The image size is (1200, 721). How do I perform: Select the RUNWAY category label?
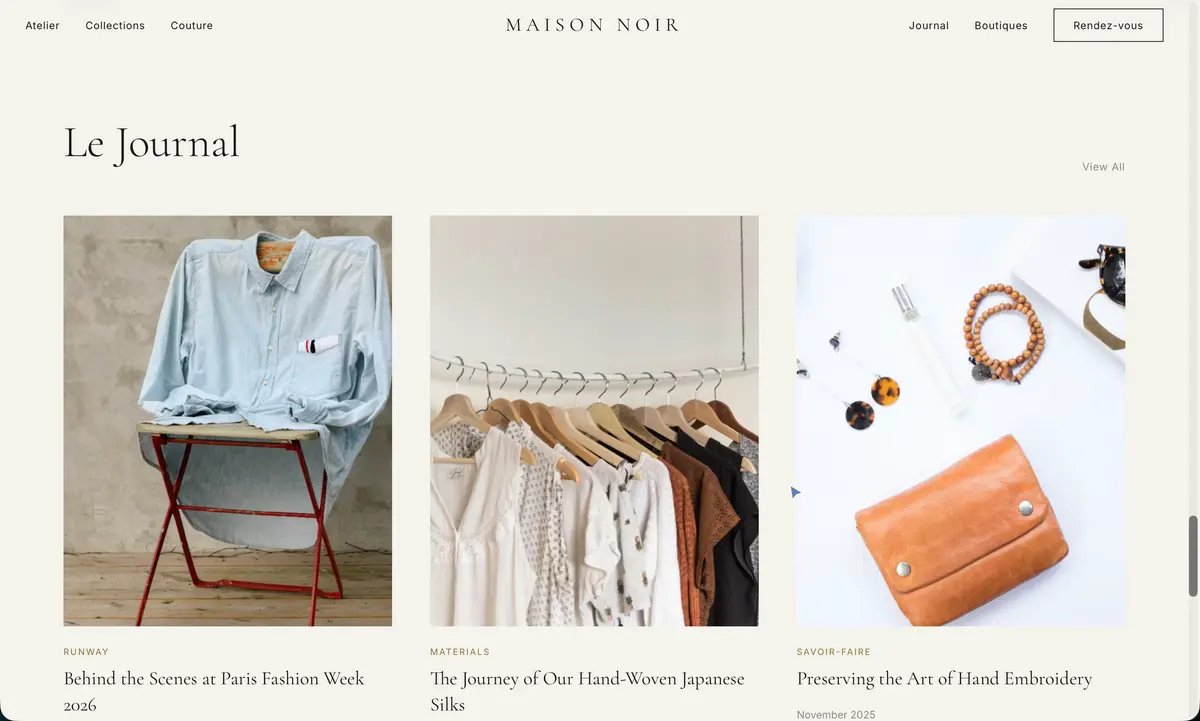86,652
